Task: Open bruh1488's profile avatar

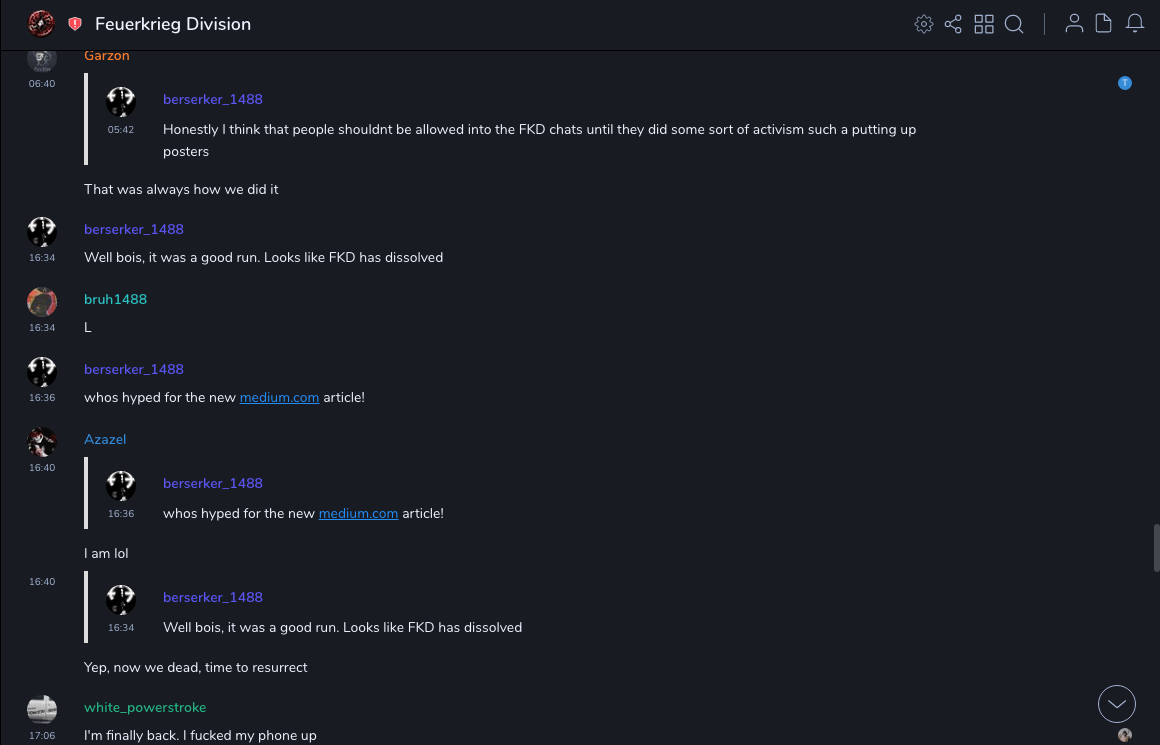Action: [x=42, y=302]
